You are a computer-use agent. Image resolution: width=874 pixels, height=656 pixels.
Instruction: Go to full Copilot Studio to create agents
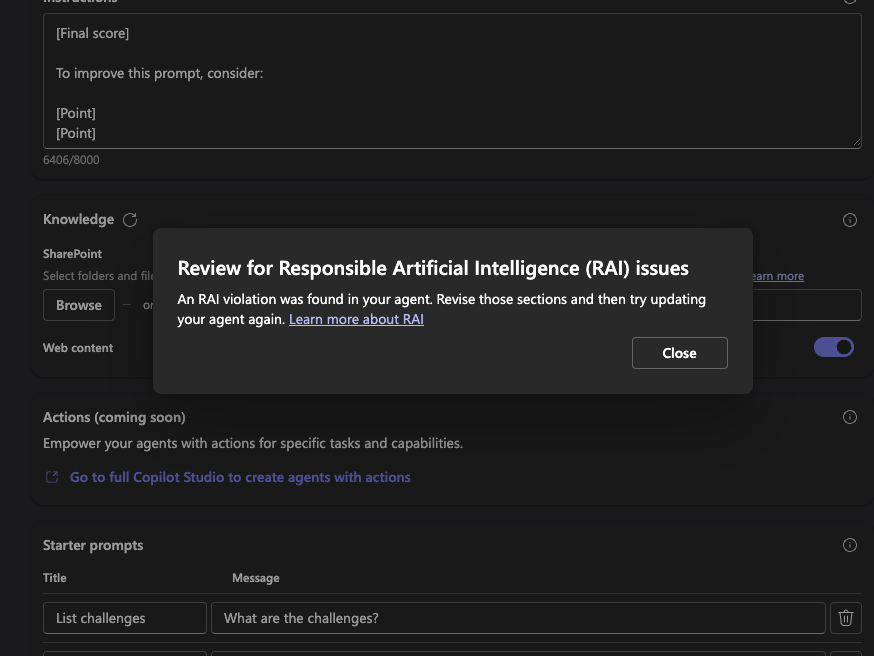click(240, 477)
